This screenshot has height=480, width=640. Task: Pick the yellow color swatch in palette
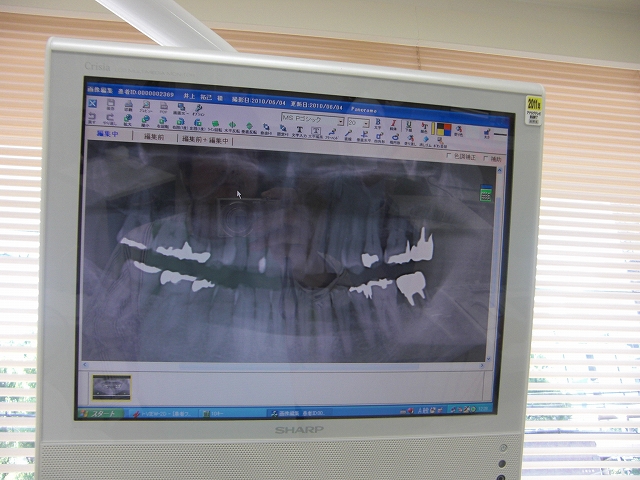click(x=440, y=132)
